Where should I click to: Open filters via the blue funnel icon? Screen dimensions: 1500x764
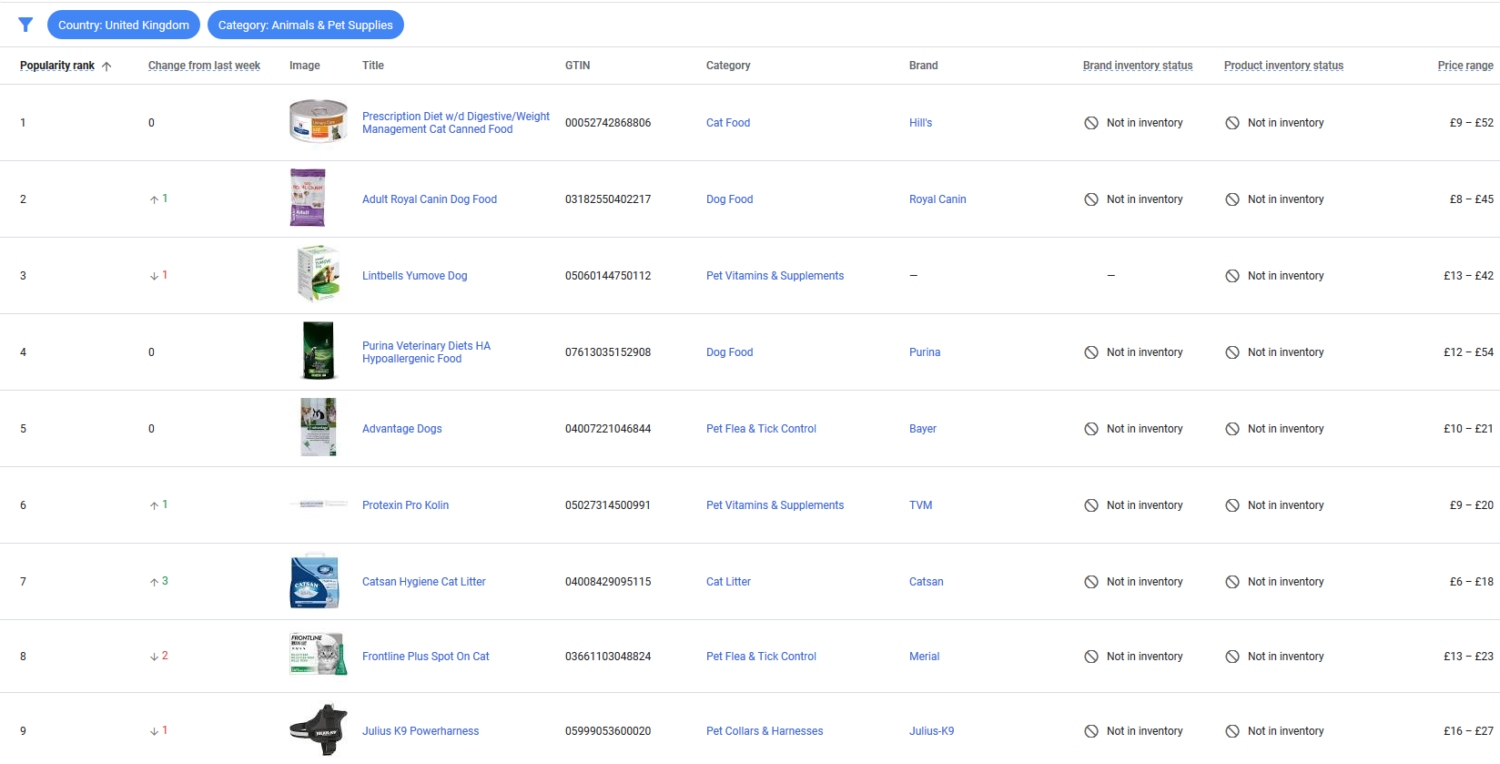click(25, 24)
